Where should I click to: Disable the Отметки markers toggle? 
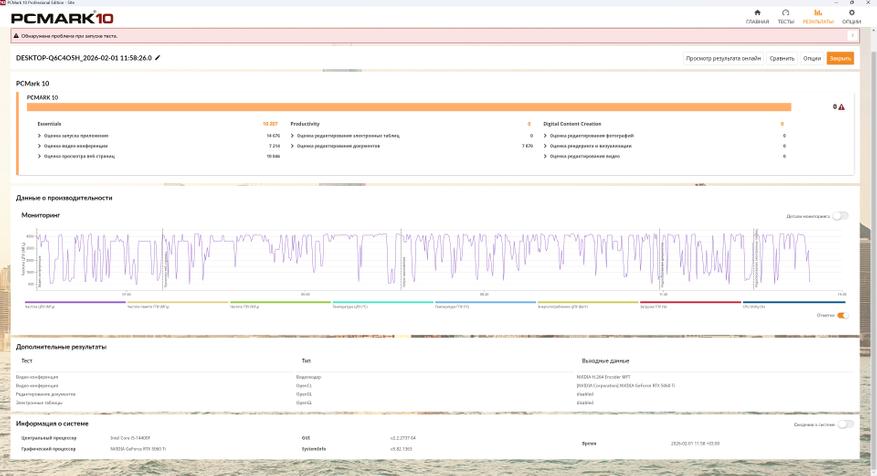[842, 315]
